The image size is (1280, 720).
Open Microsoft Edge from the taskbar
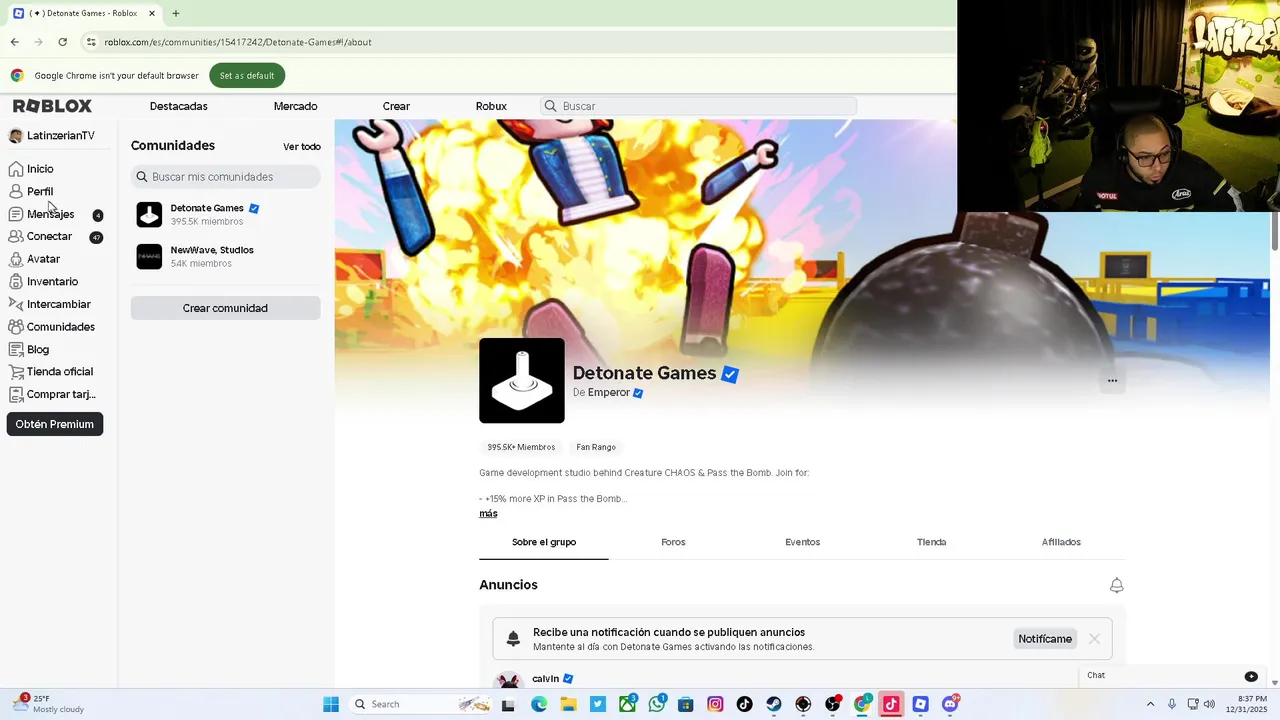coord(539,704)
